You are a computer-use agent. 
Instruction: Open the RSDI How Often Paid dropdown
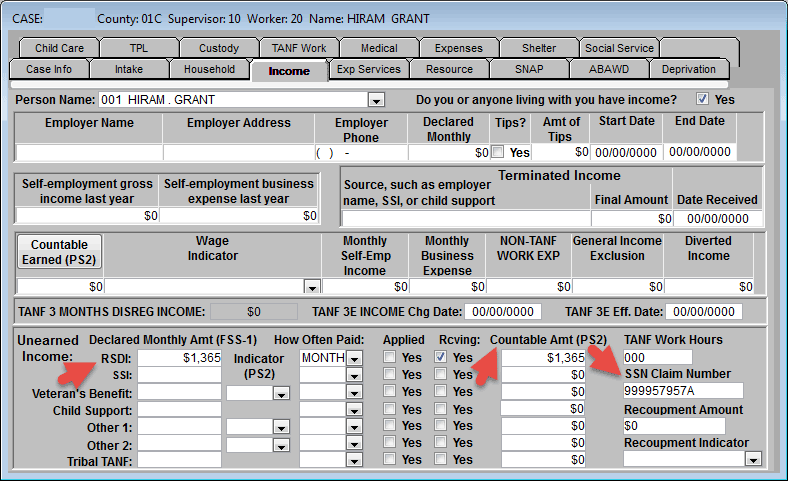tap(354, 358)
